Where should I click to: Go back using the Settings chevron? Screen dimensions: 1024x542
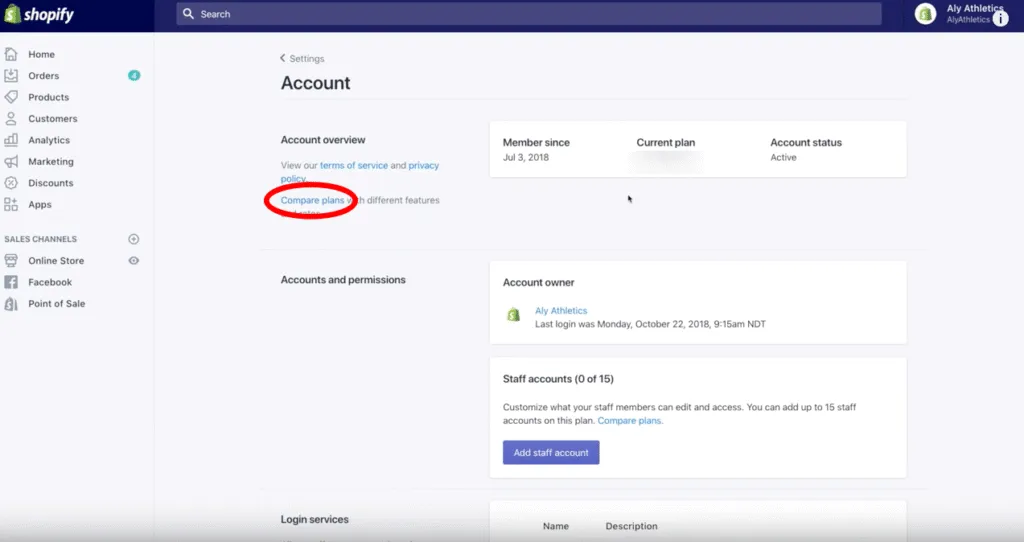pyautogui.click(x=283, y=58)
